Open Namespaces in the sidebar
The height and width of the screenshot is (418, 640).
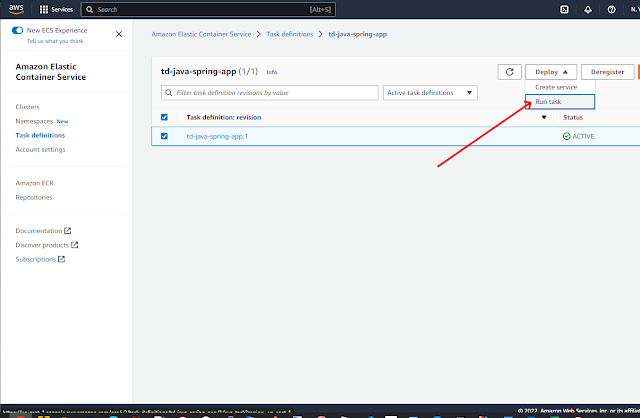[34, 121]
